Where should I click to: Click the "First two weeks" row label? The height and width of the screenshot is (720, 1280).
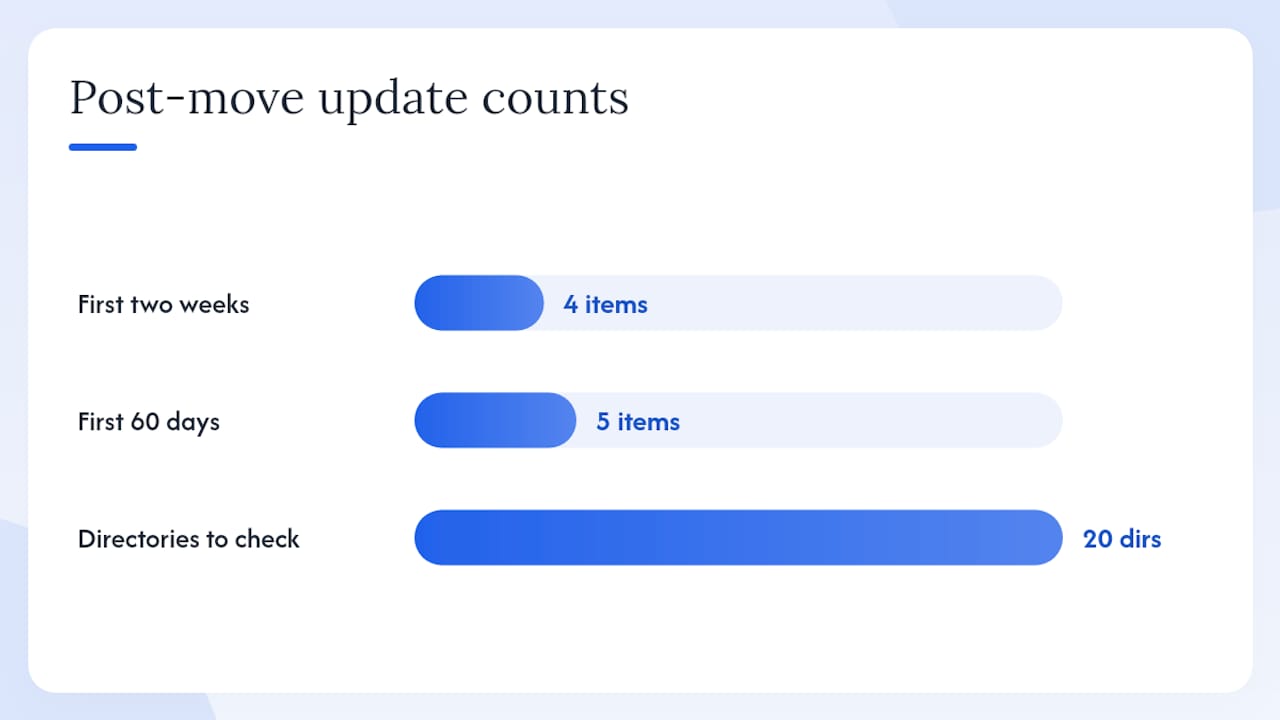pos(164,304)
